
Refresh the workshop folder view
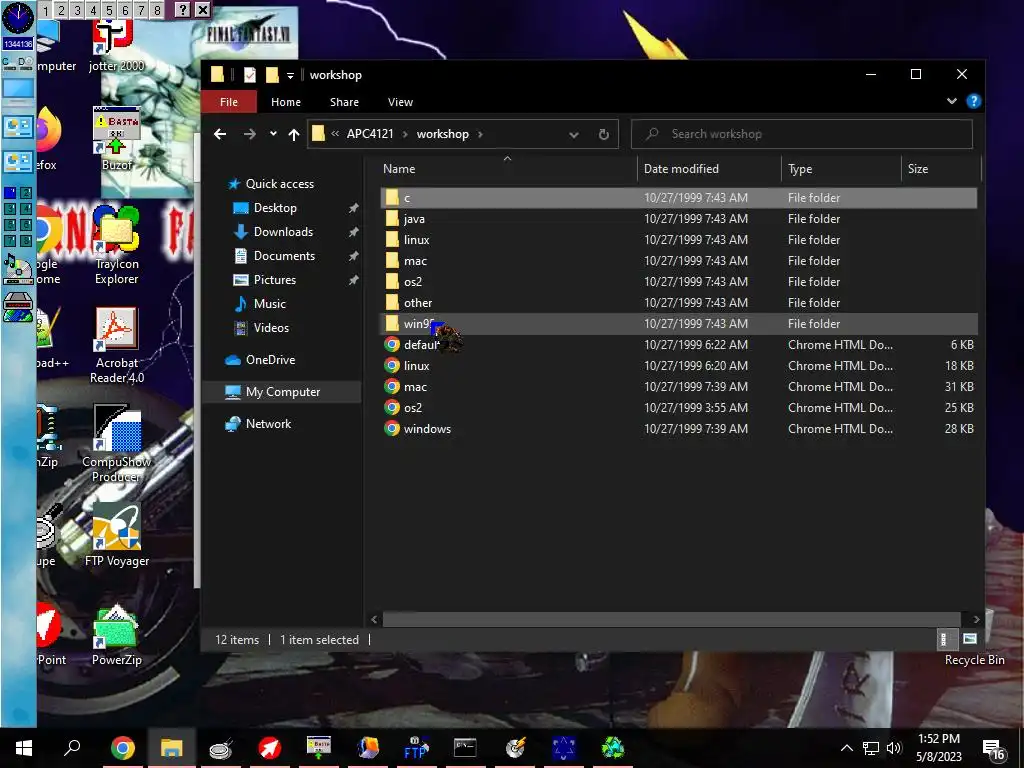[603, 134]
